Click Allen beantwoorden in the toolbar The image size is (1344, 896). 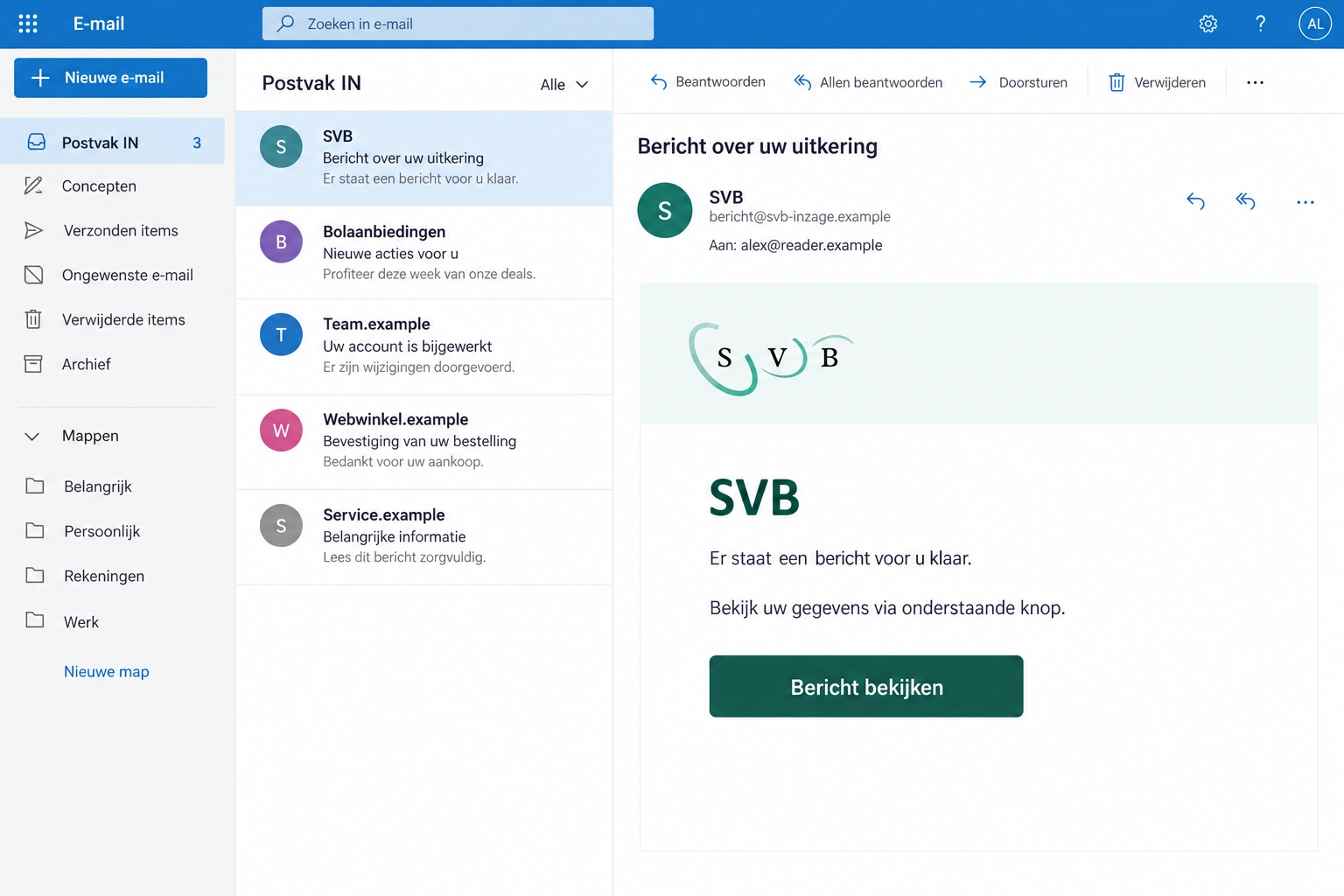point(868,81)
